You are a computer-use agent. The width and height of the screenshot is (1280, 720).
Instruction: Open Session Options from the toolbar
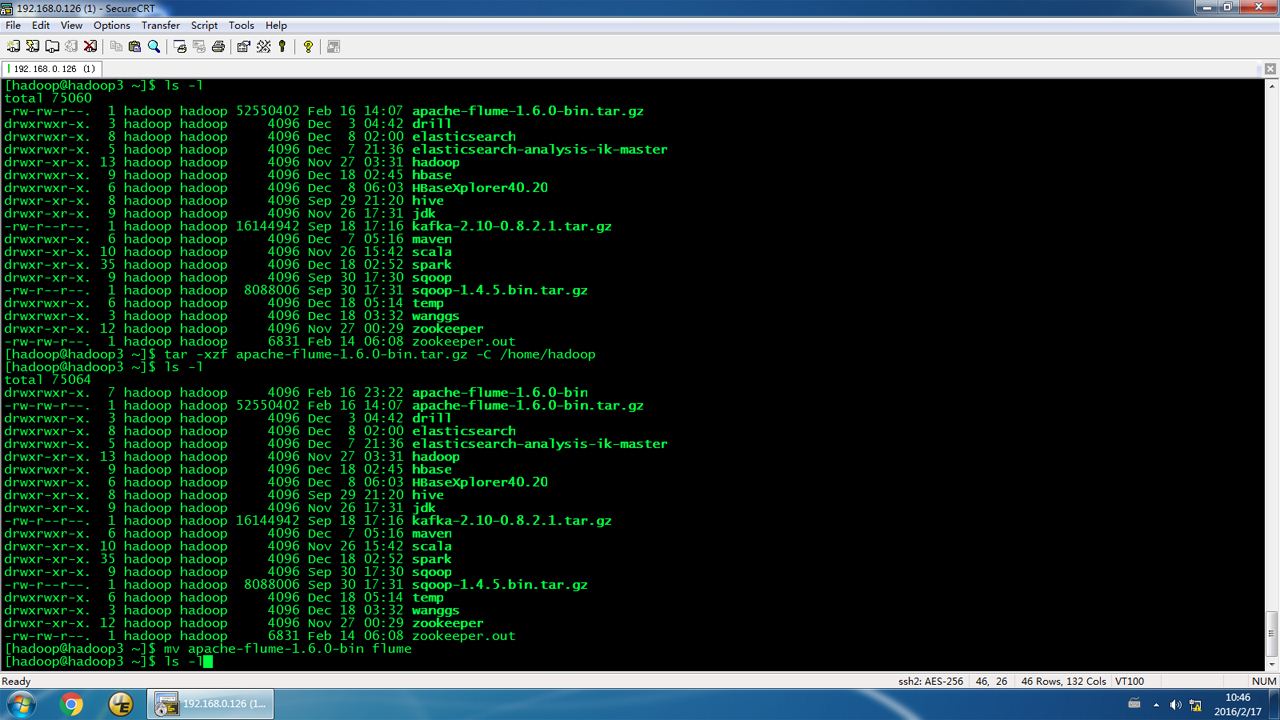click(x=244, y=46)
